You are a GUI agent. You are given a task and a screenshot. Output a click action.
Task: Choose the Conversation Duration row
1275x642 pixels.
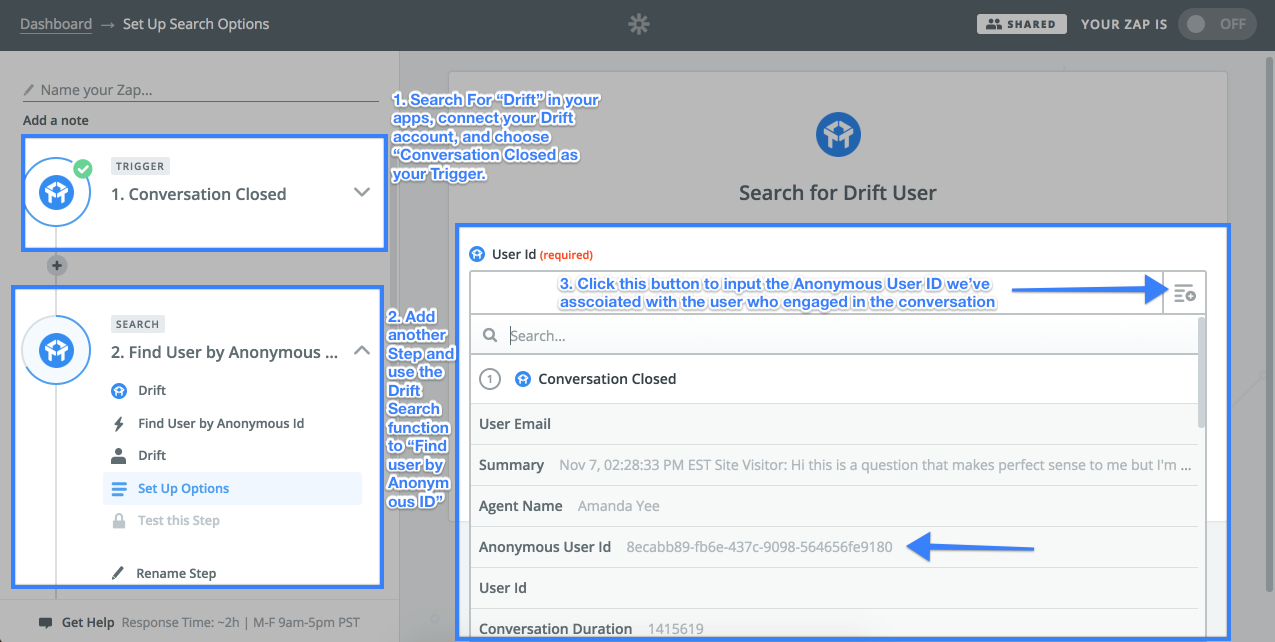pos(835,628)
